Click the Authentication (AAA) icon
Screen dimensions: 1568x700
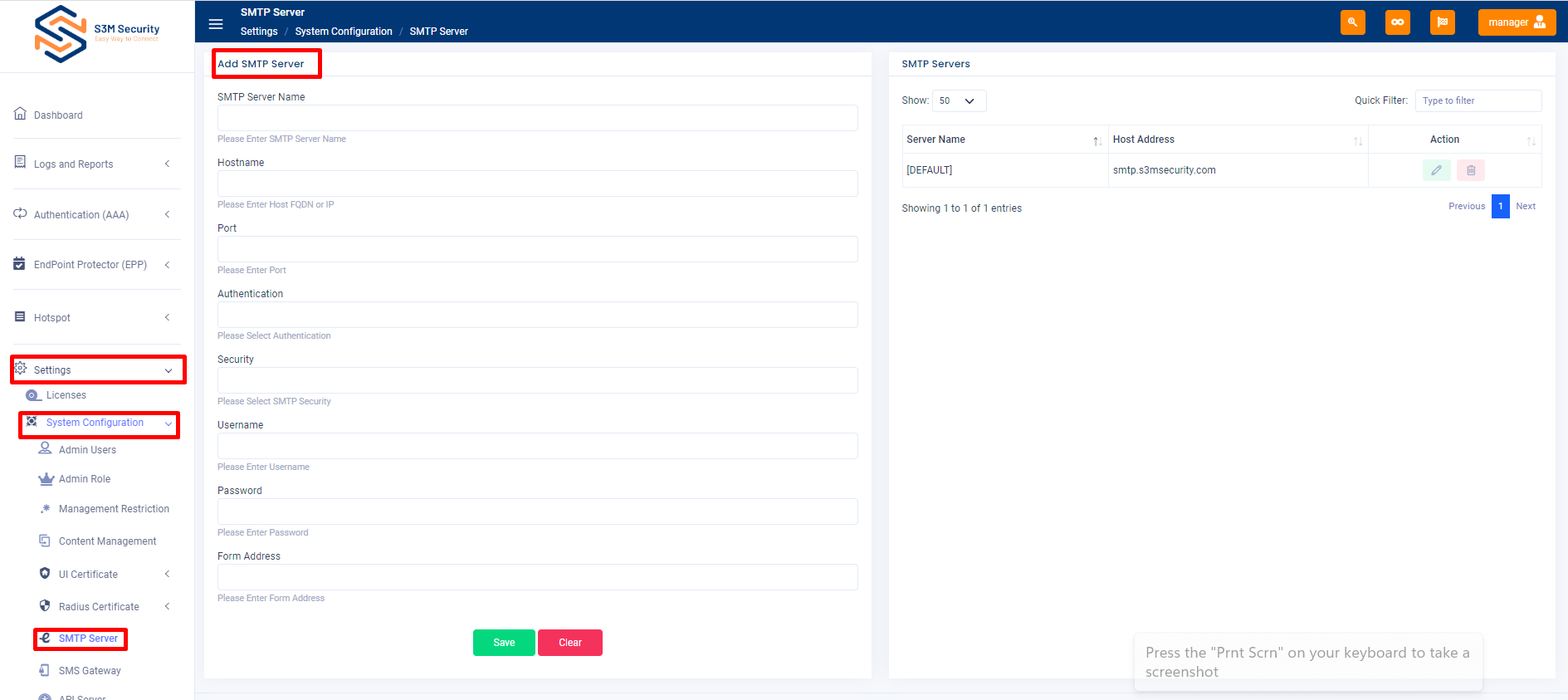[20, 213]
